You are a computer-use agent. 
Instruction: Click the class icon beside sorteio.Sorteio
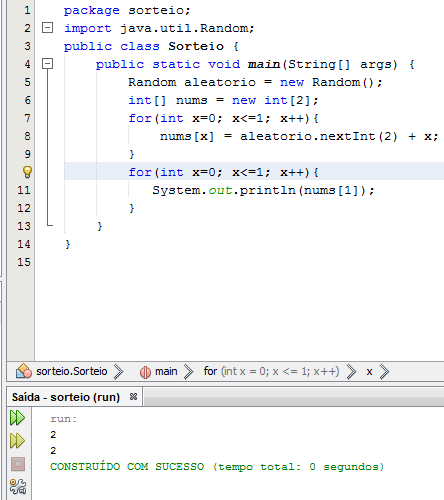click(24, 371)
